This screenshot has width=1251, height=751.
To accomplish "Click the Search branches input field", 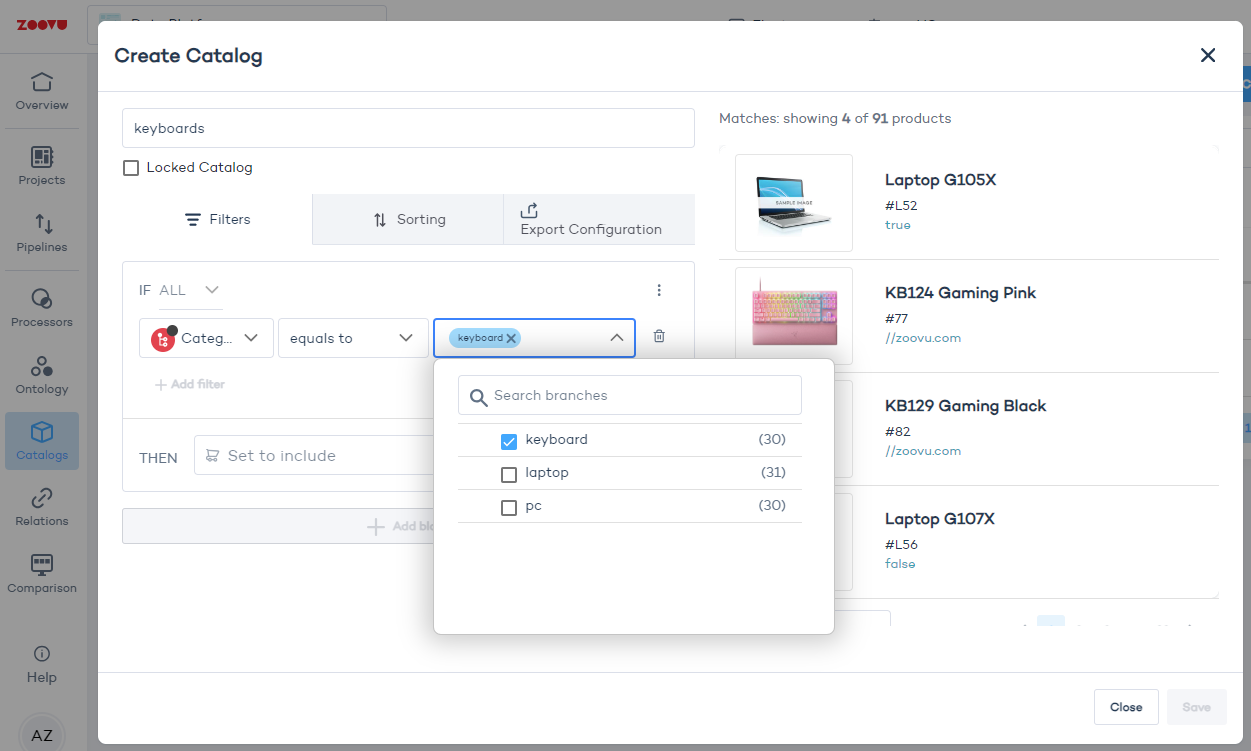I will [640, 395].
